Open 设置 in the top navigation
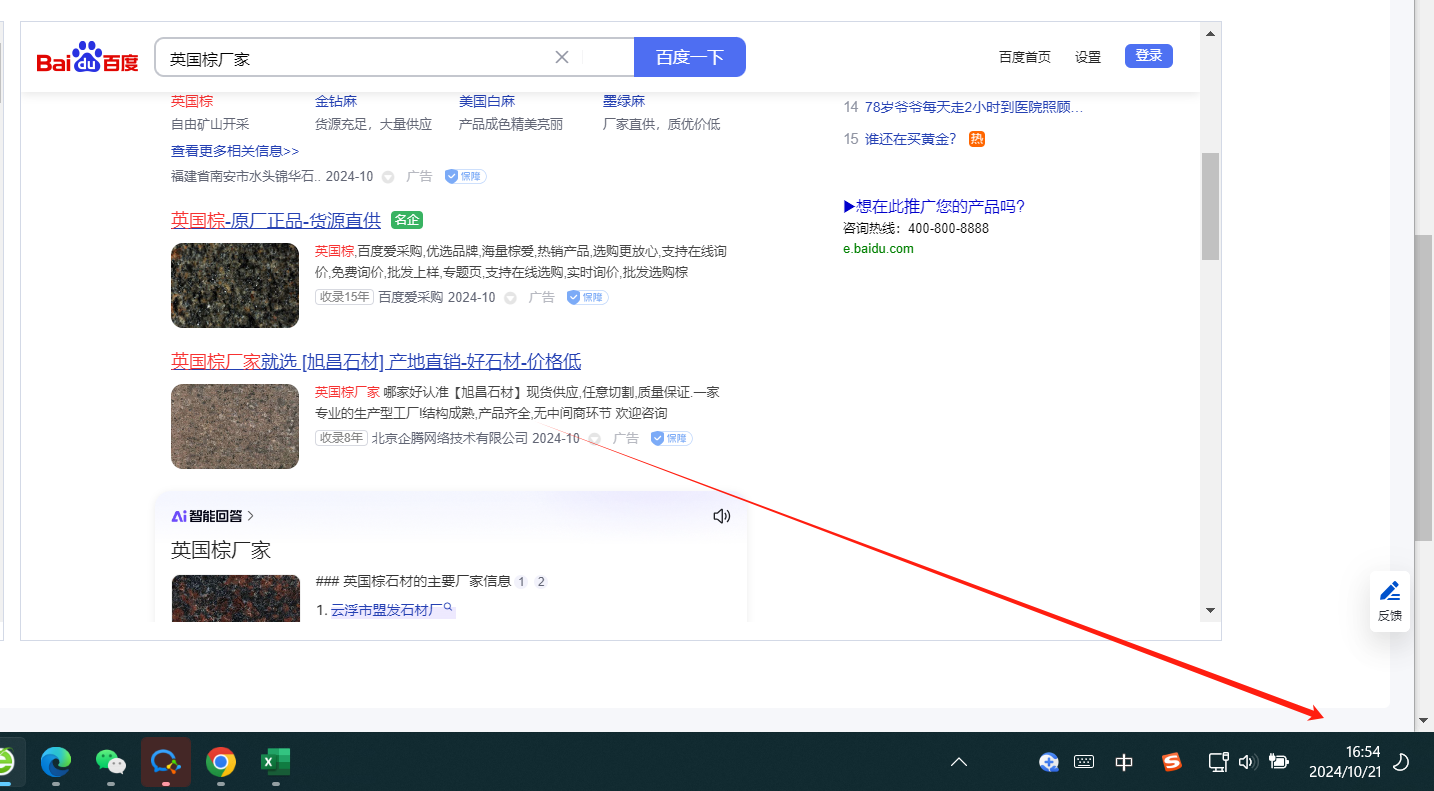1434x791 pixels. click(x=1088, y=57)
